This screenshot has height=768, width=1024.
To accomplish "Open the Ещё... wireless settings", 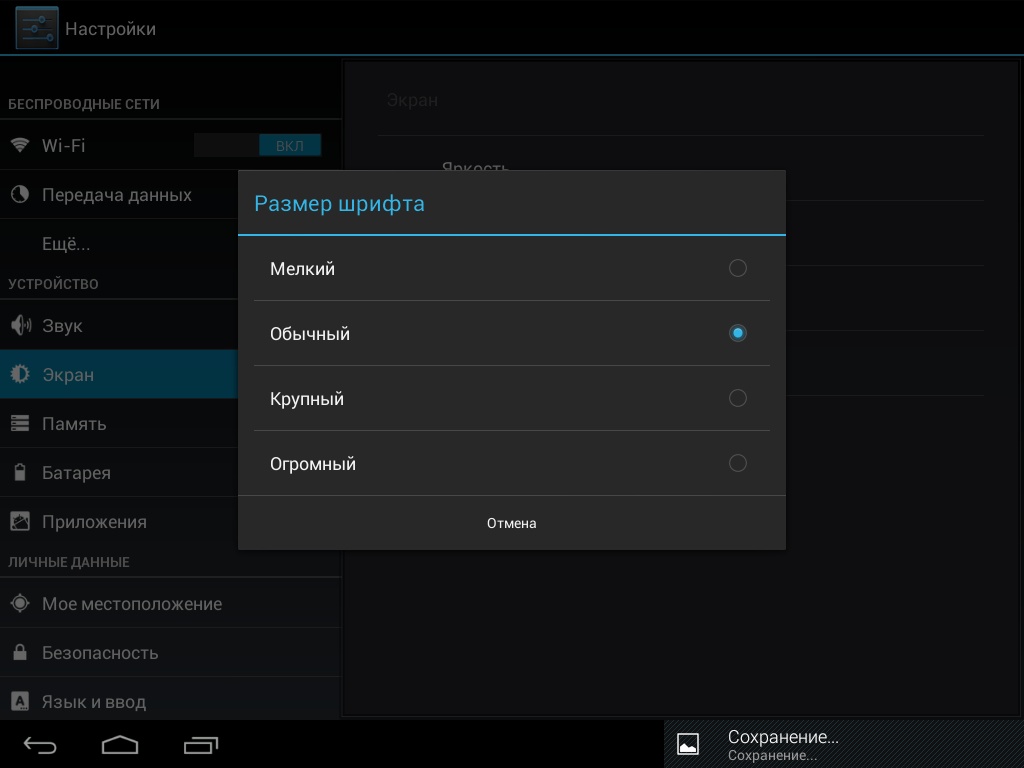I will click(x=67, y=244).
